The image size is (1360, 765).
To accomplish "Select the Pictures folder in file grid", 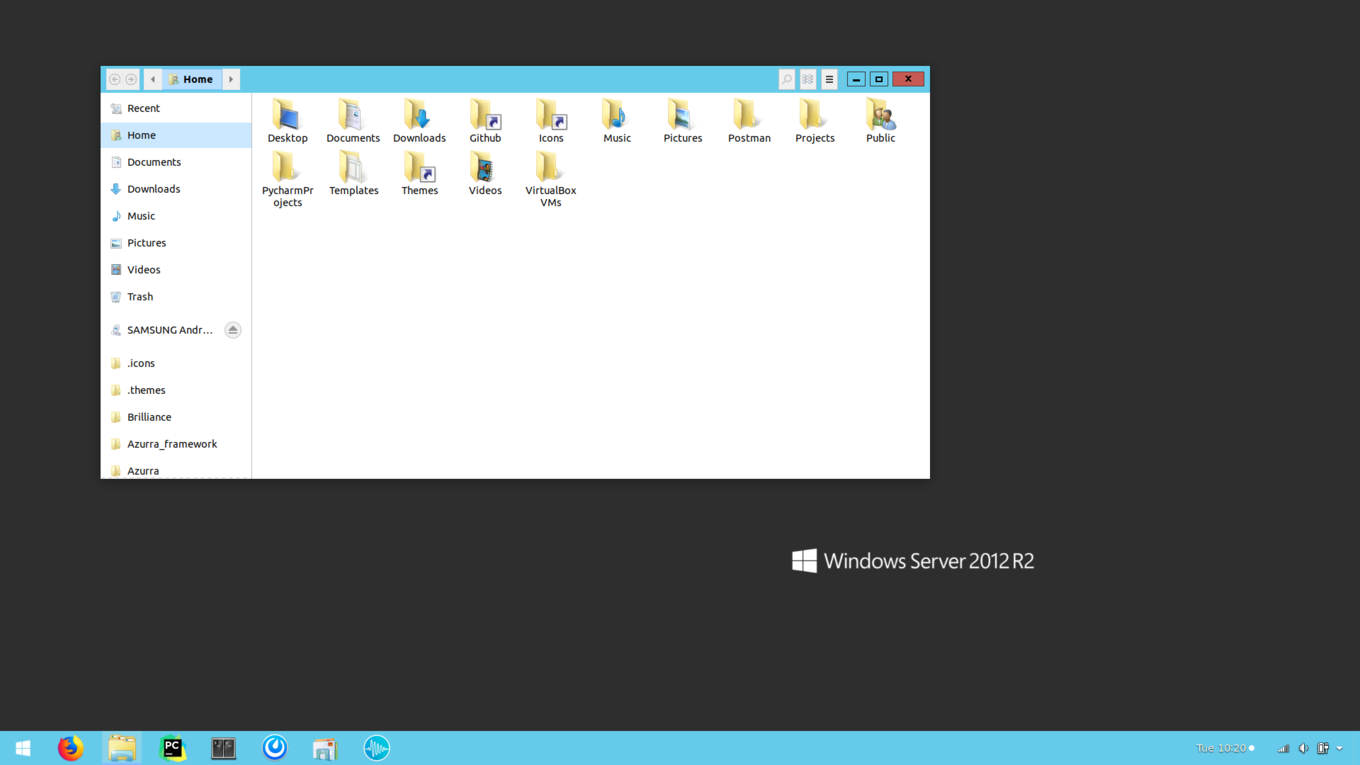I will [683, 121].
